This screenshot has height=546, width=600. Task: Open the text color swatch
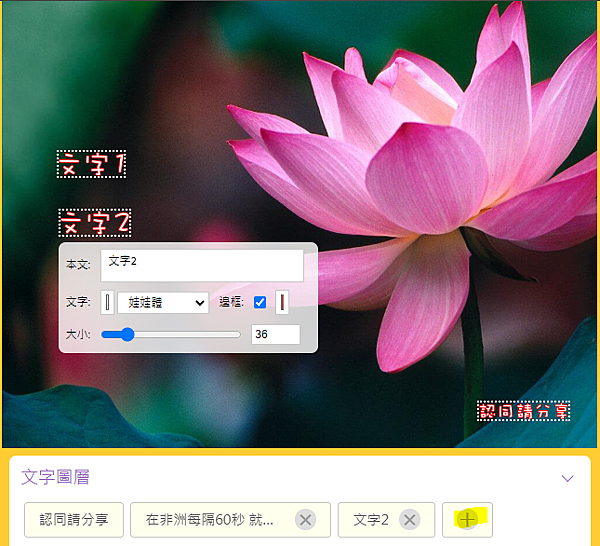107,303
